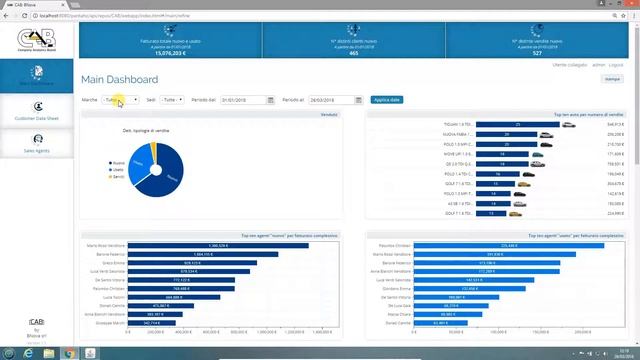Click the stampa button
640x360 pixels.
click(x=612, y=79)
